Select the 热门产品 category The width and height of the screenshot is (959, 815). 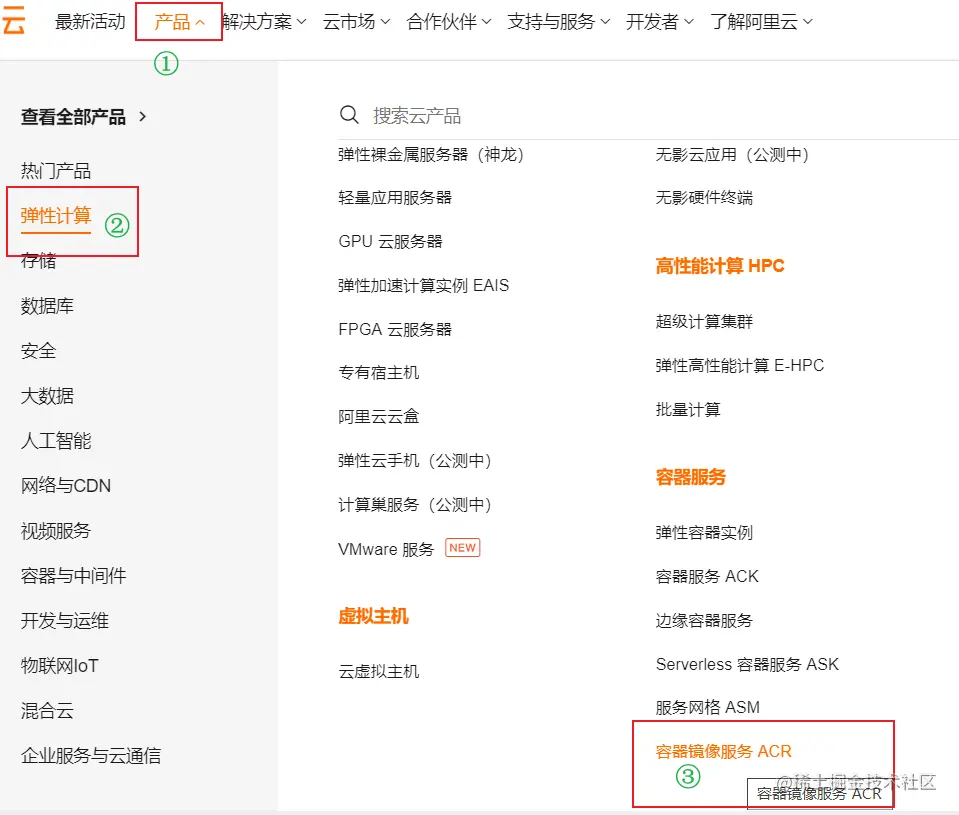(56, 171)
